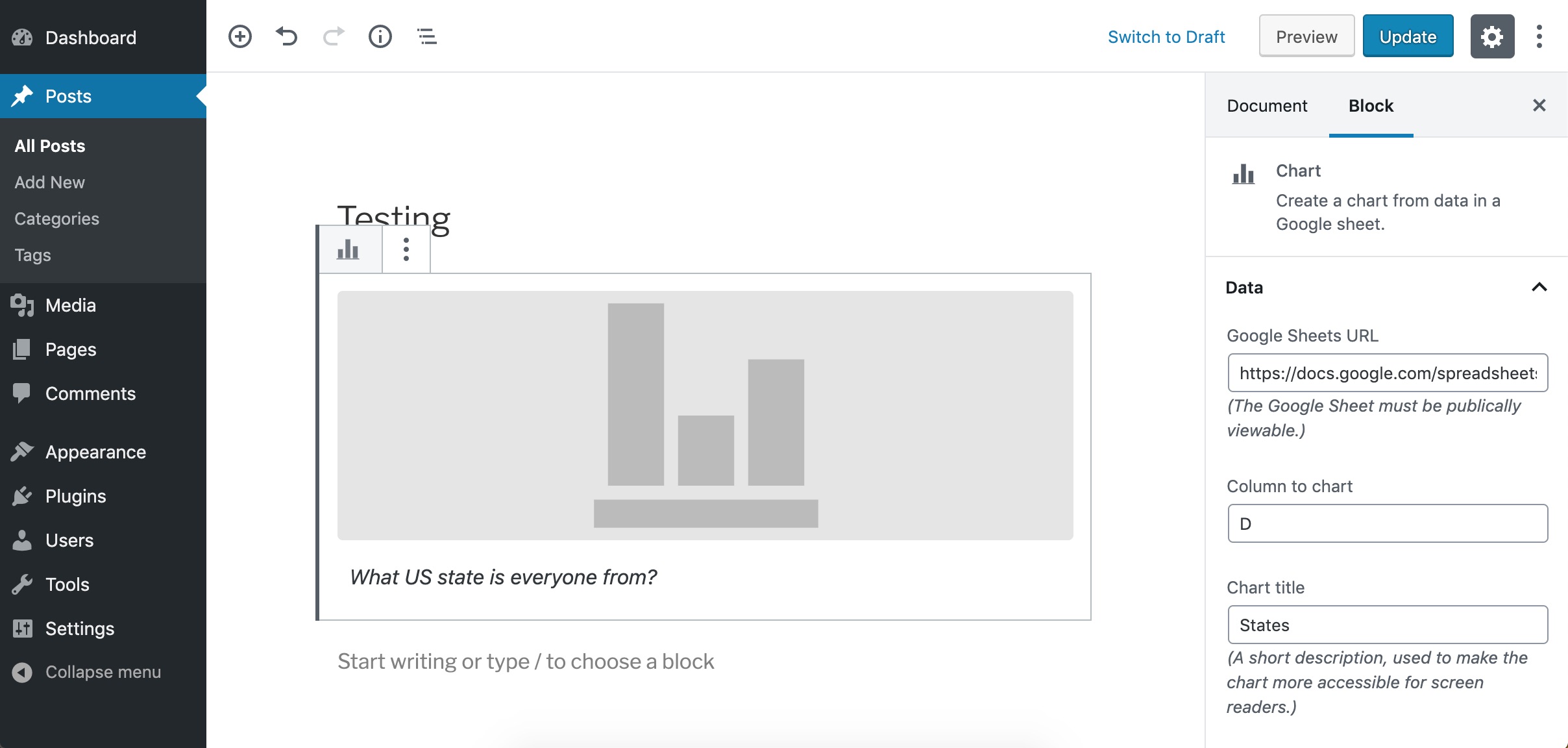Open the Plugins menu item
This screenshot has height=748, width=1568.
75,496
